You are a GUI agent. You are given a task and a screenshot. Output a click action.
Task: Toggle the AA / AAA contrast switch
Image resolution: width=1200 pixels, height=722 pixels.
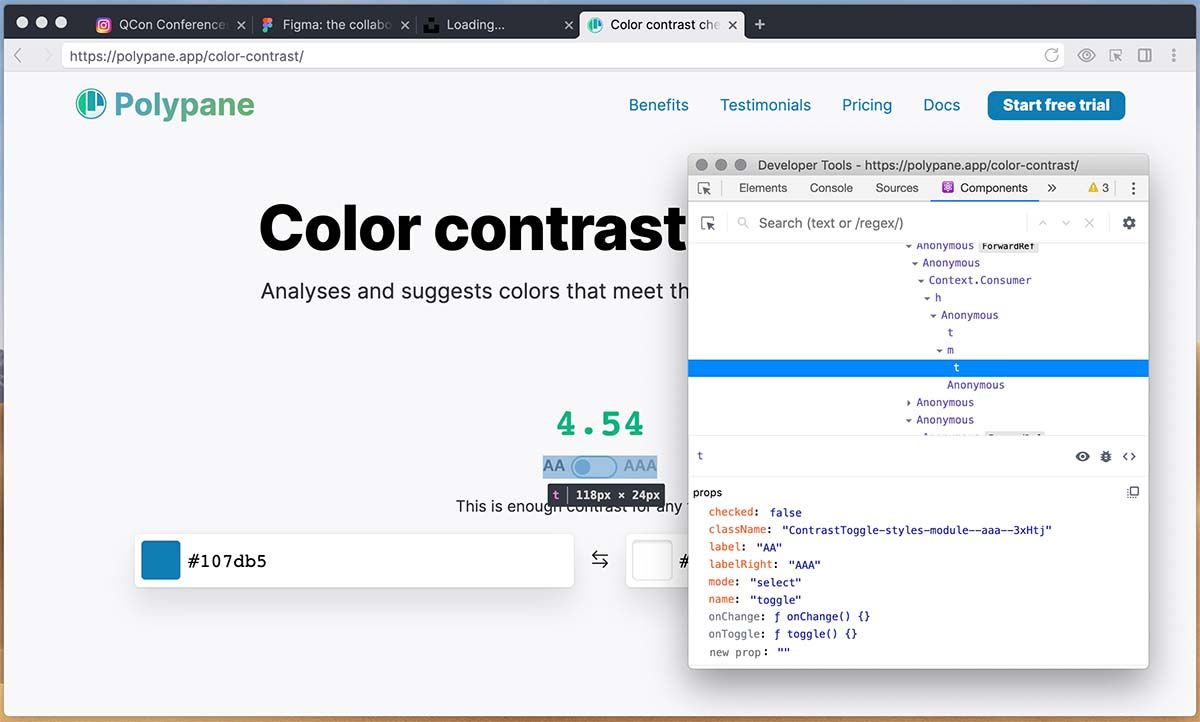pos(594,466)
